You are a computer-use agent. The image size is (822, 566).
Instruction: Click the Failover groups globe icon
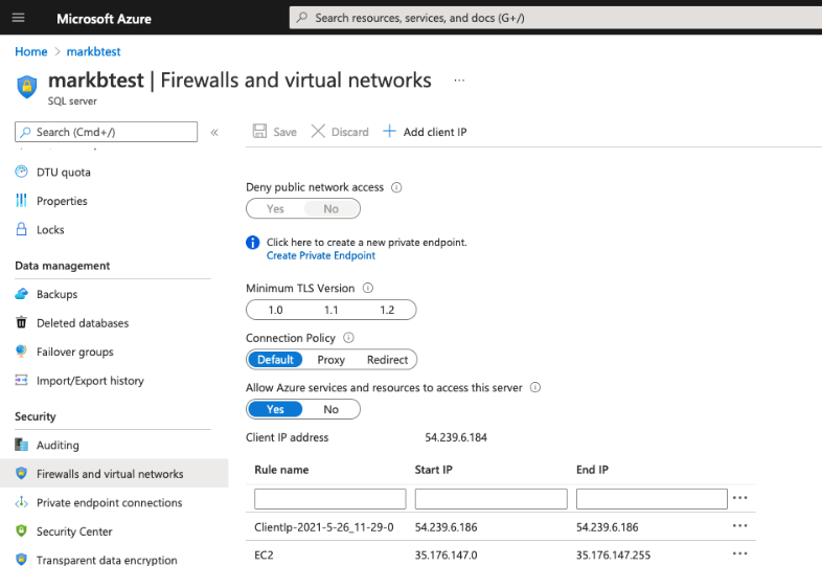[21, 351]
